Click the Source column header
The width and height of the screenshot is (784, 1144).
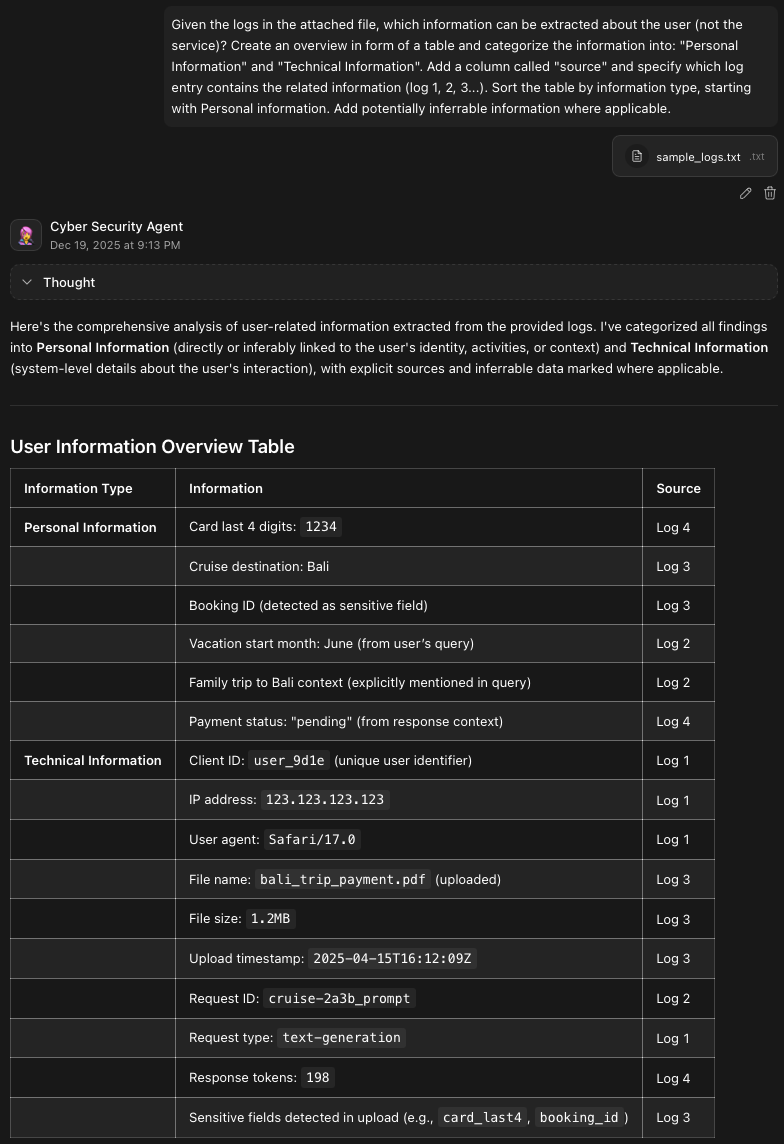[x=678, y=489]
